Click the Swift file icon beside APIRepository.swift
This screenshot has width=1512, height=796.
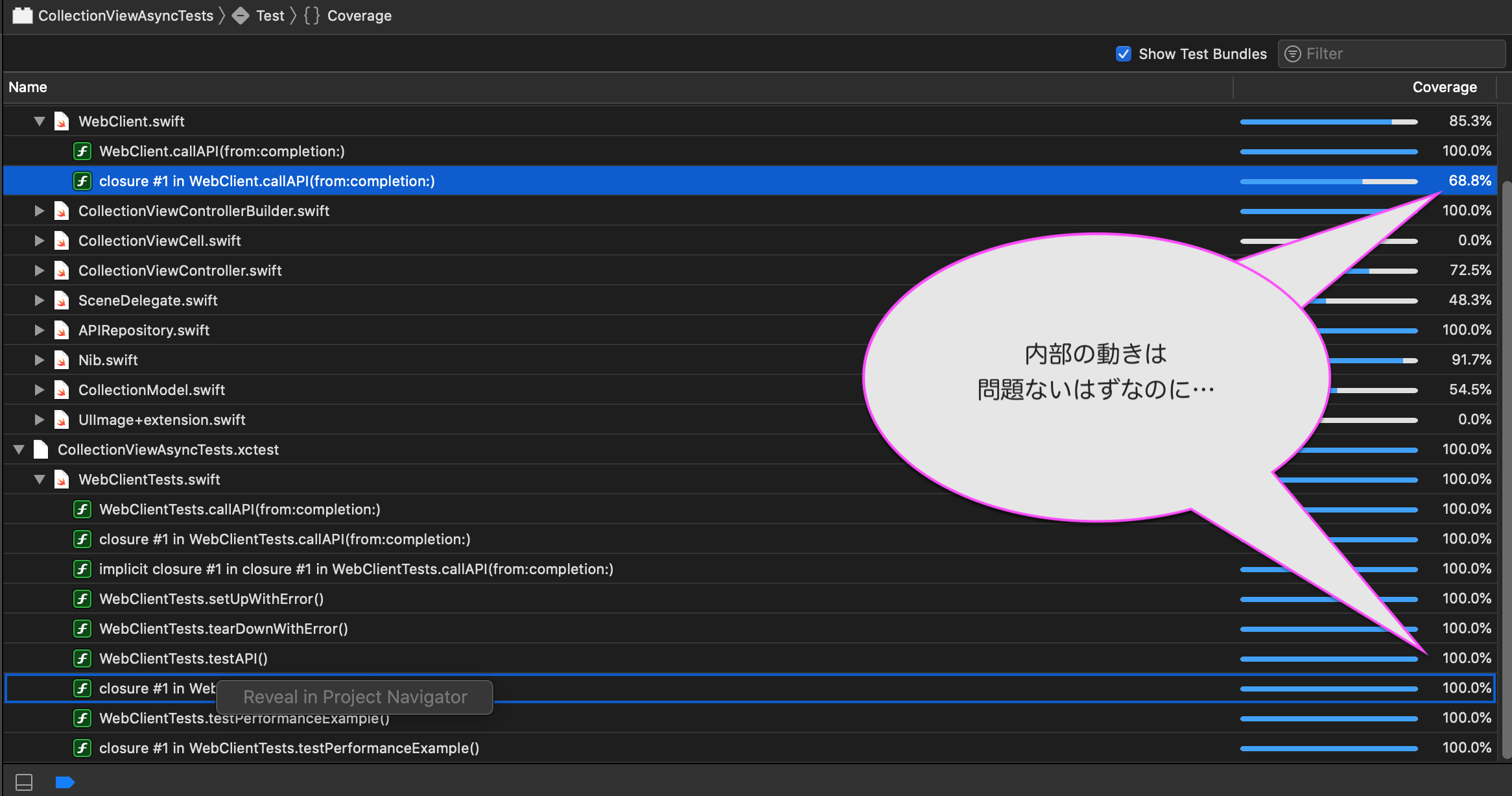[x=61, y=330]
